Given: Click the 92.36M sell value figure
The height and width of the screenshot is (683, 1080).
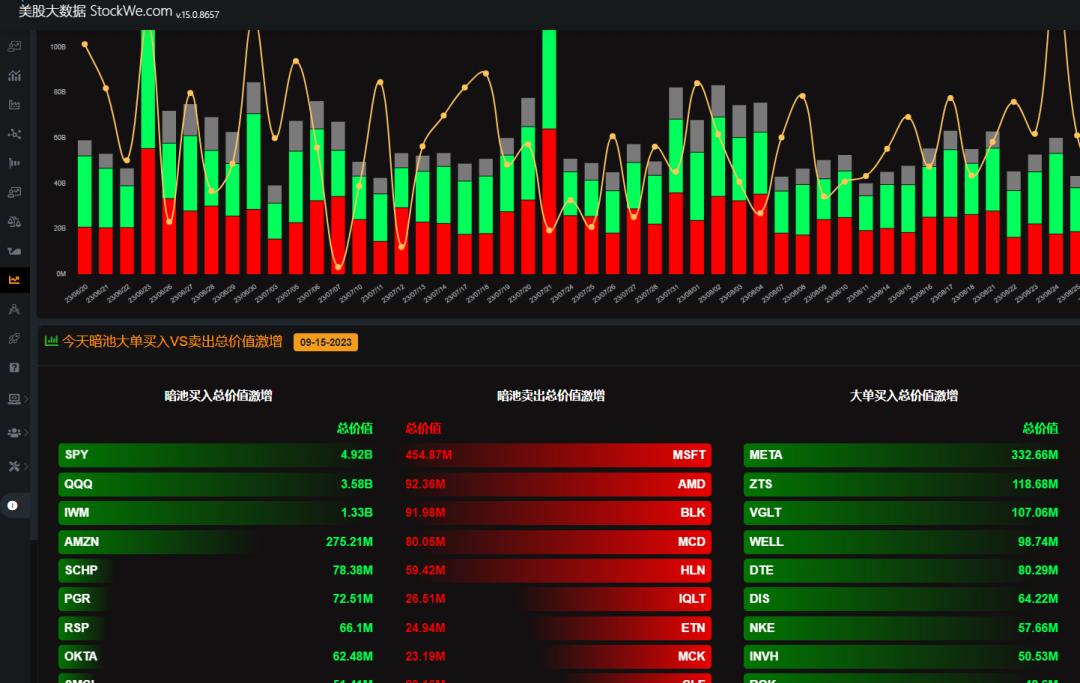Looking at the screenshot, I should pos(425,484).
